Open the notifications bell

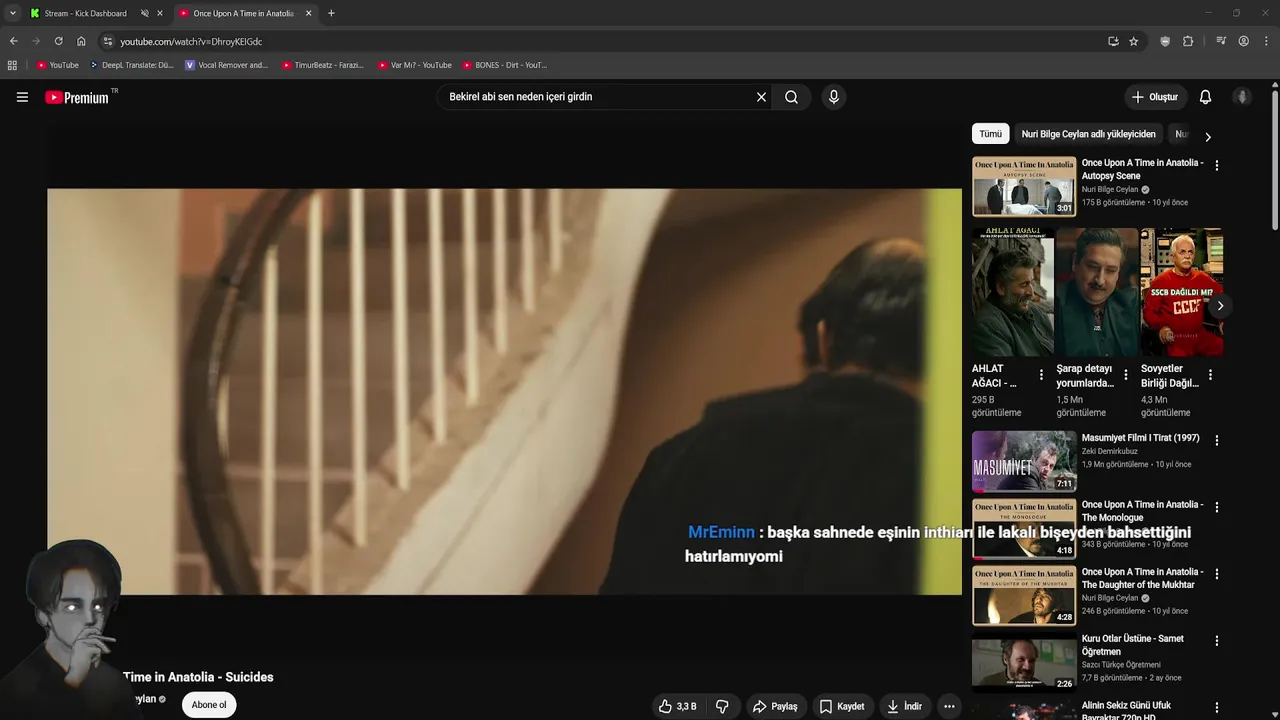click(1205, 97)
